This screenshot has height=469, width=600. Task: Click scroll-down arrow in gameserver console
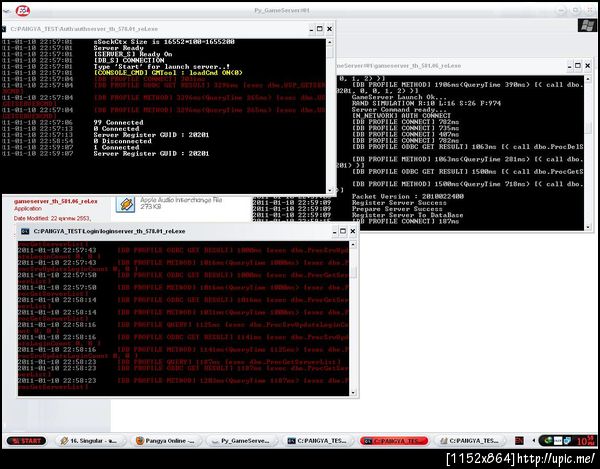[588, 227]
